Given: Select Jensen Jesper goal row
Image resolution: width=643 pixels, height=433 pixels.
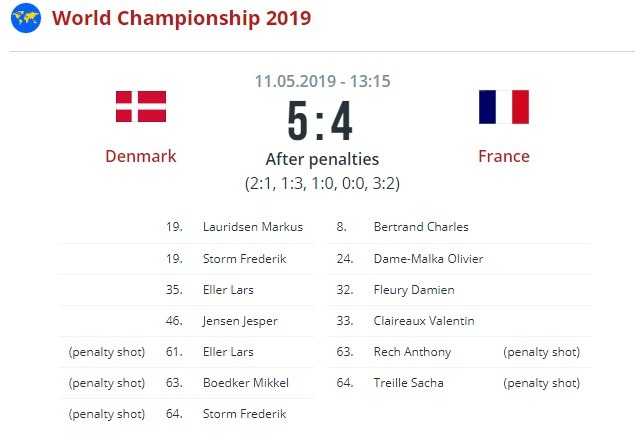Looking at the screenshot, I should tap(240, 321).
